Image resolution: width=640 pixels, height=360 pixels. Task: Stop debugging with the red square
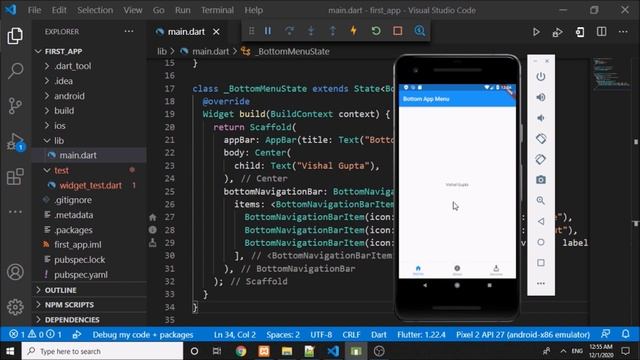point(398,31)
